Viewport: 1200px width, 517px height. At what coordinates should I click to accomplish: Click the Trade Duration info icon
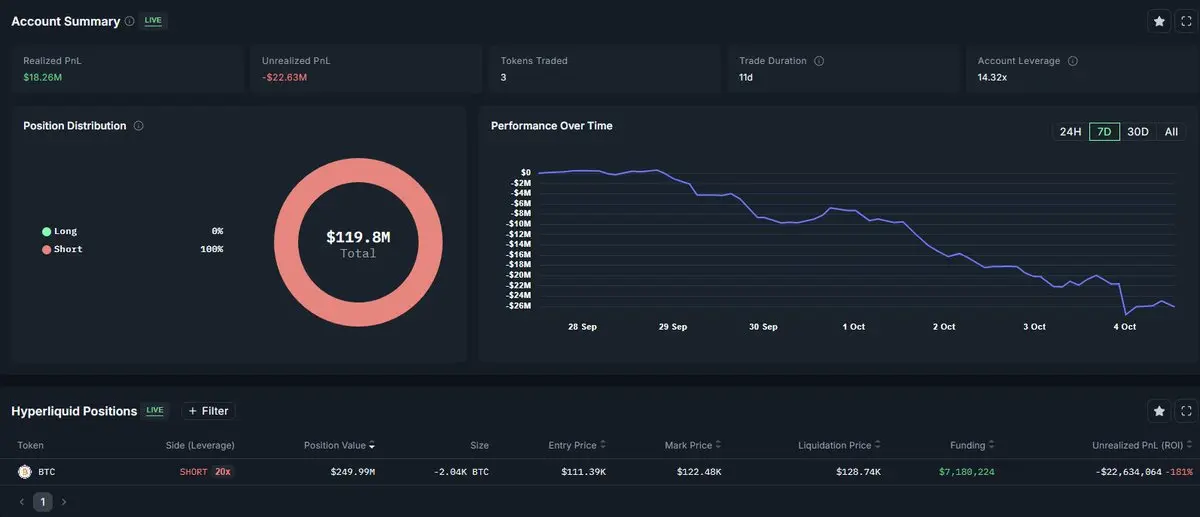(819, 61)
